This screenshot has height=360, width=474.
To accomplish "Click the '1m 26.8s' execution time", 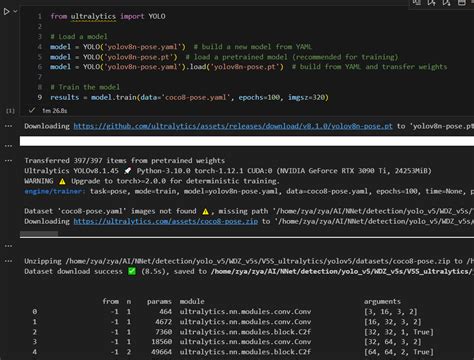I will (x=55, y=111).
